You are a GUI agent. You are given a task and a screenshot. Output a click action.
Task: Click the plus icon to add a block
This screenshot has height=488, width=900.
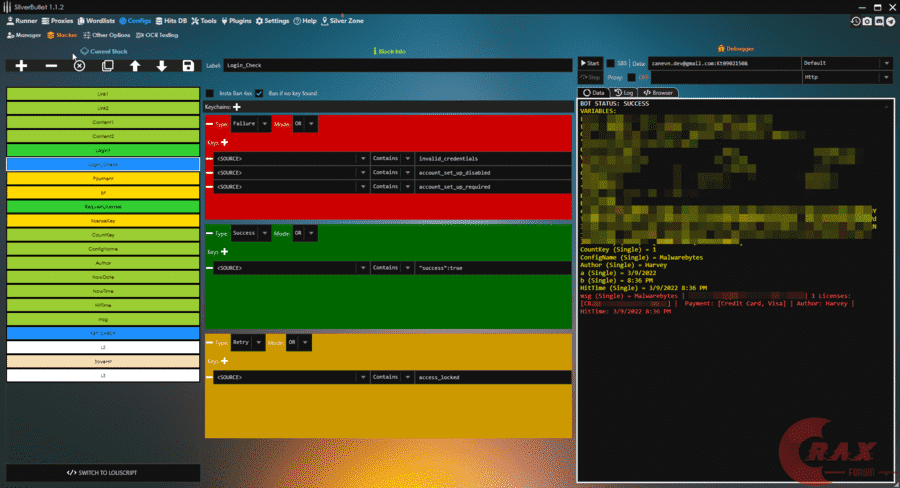pos(23,66)
